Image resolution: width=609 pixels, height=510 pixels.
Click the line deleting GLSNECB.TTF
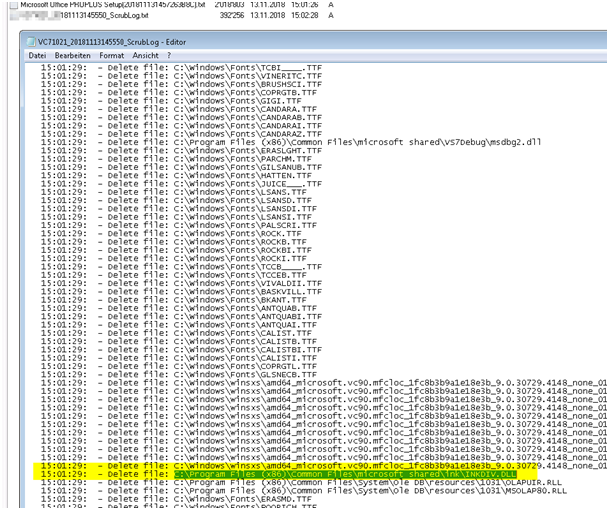(x=179, y=374)
